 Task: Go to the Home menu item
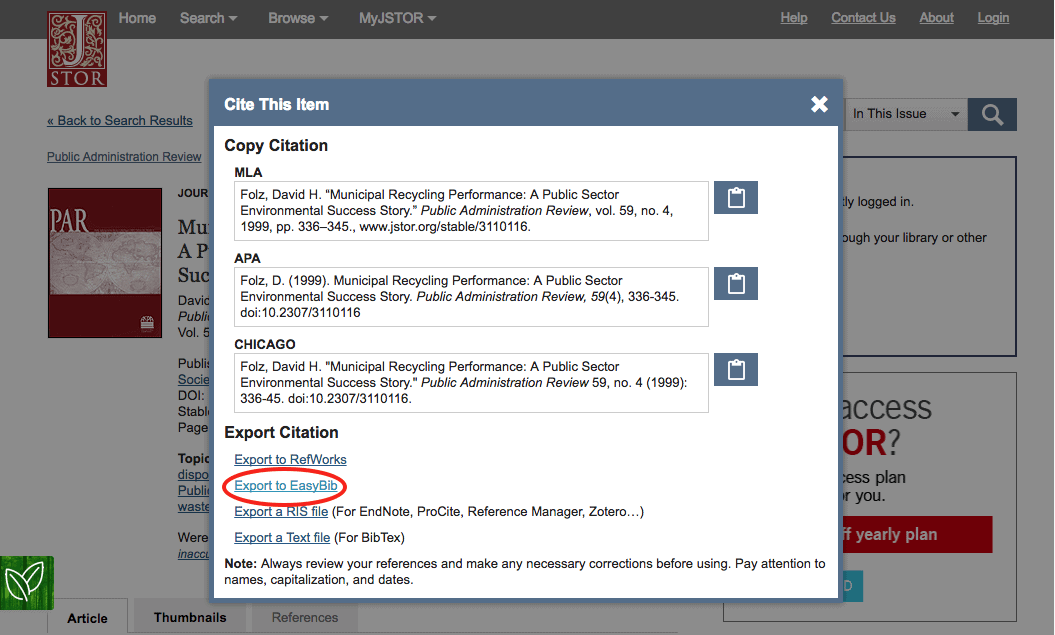click(137, 18)
